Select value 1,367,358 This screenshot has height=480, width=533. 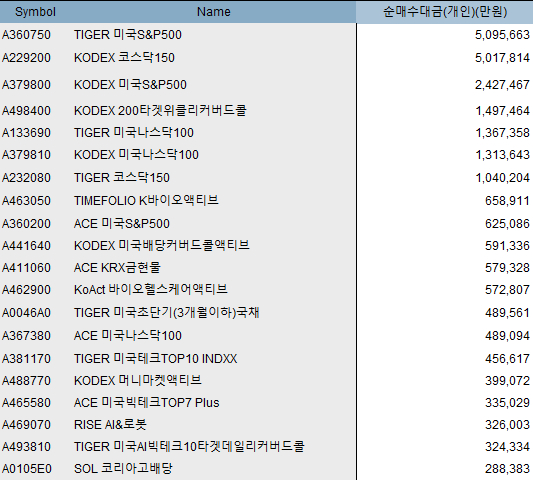pos(502,133)
